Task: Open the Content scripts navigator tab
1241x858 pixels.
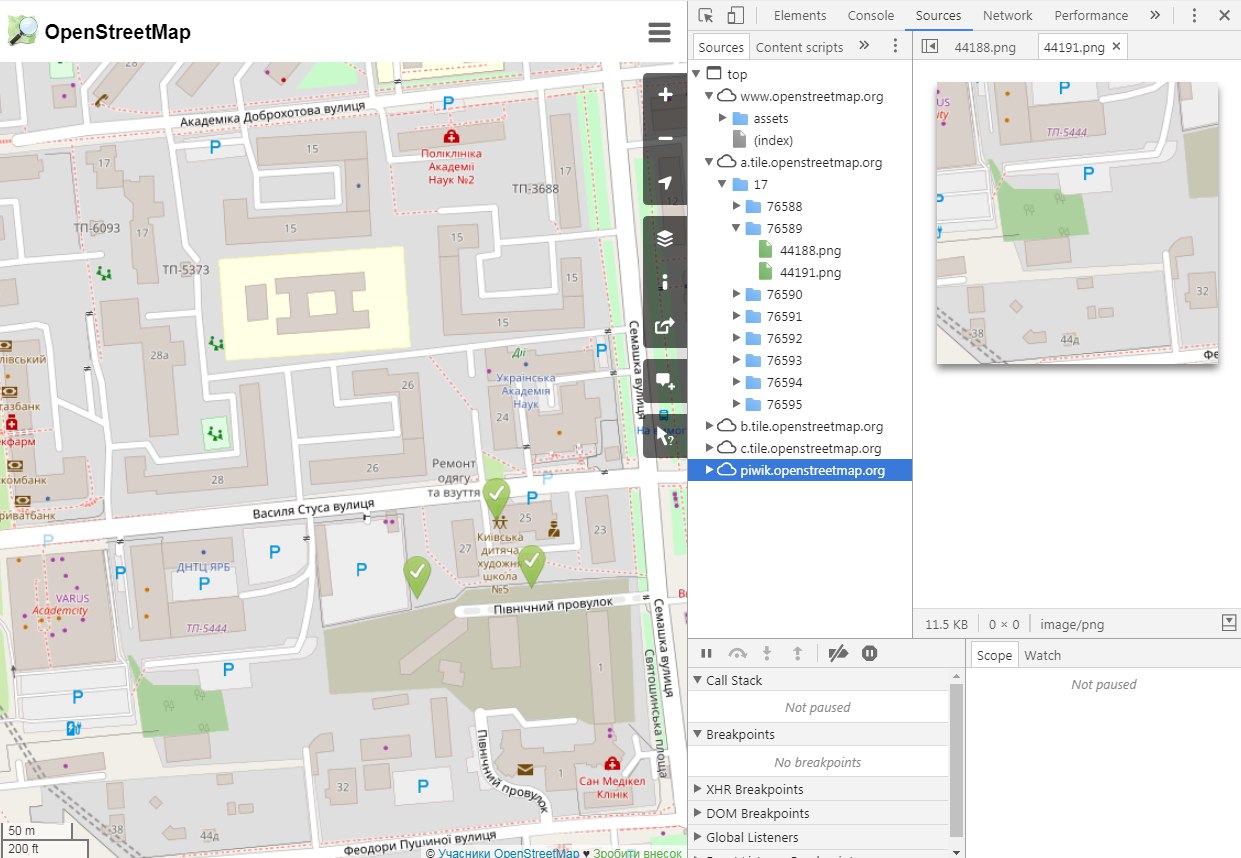Action: [x=799, y=47]
